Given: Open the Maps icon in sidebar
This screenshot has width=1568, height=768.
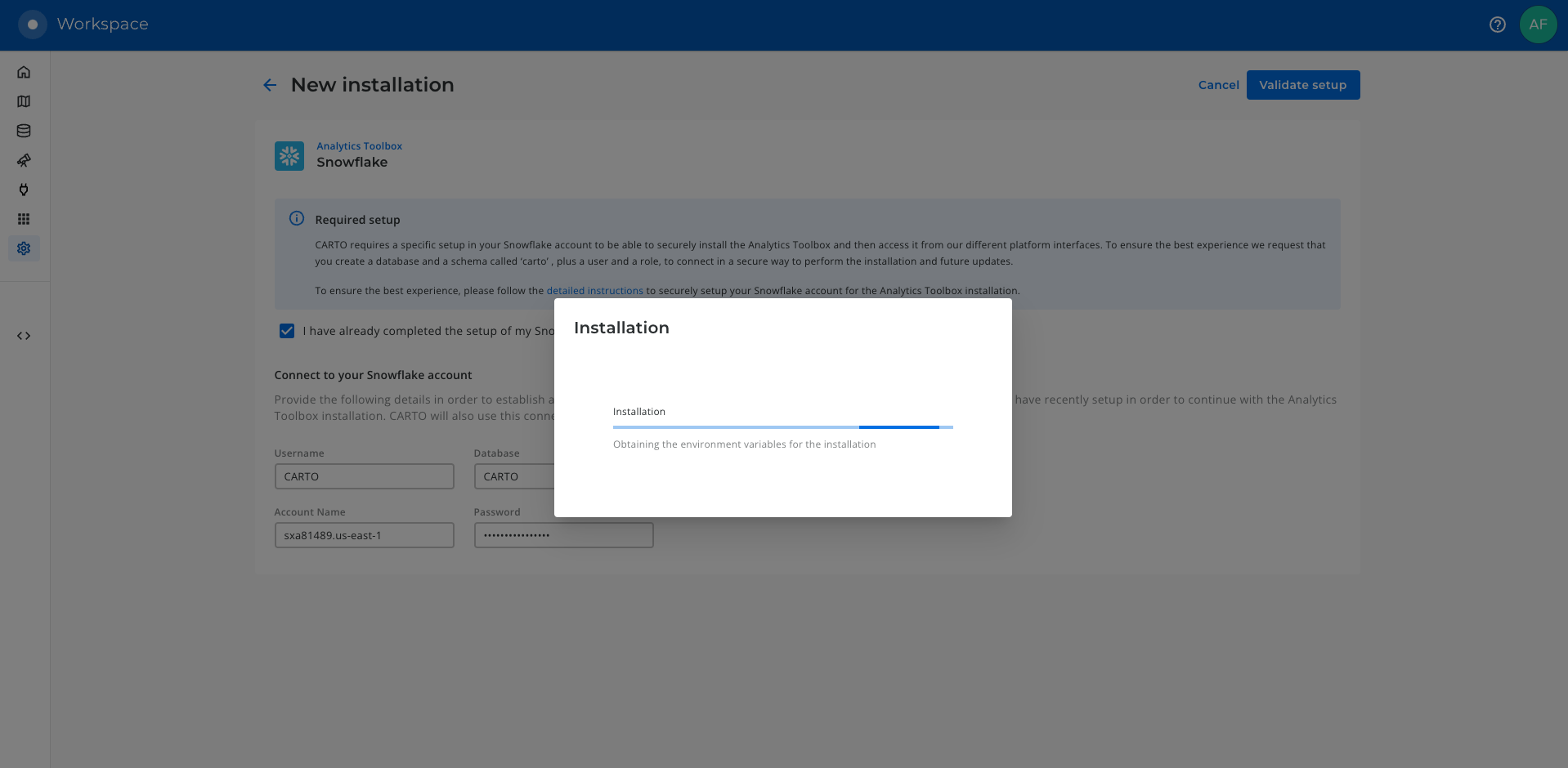Looking at the screenshot, I should pos(24,101).
